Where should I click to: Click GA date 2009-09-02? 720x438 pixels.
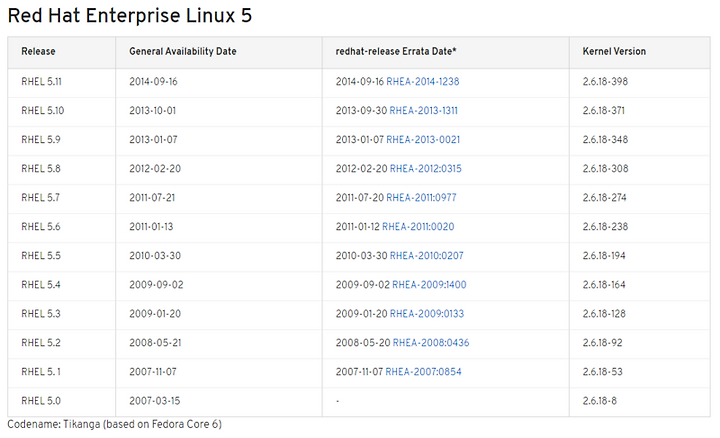pos(156,285)
